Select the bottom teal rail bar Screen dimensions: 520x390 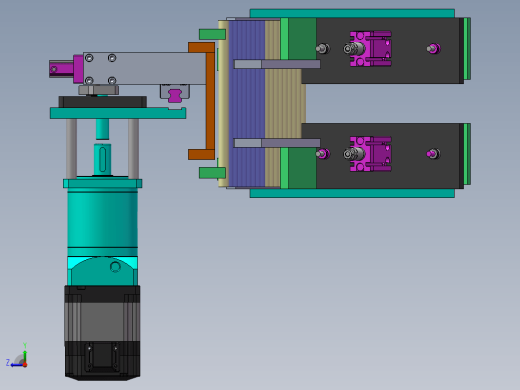[x=352, y=193]
